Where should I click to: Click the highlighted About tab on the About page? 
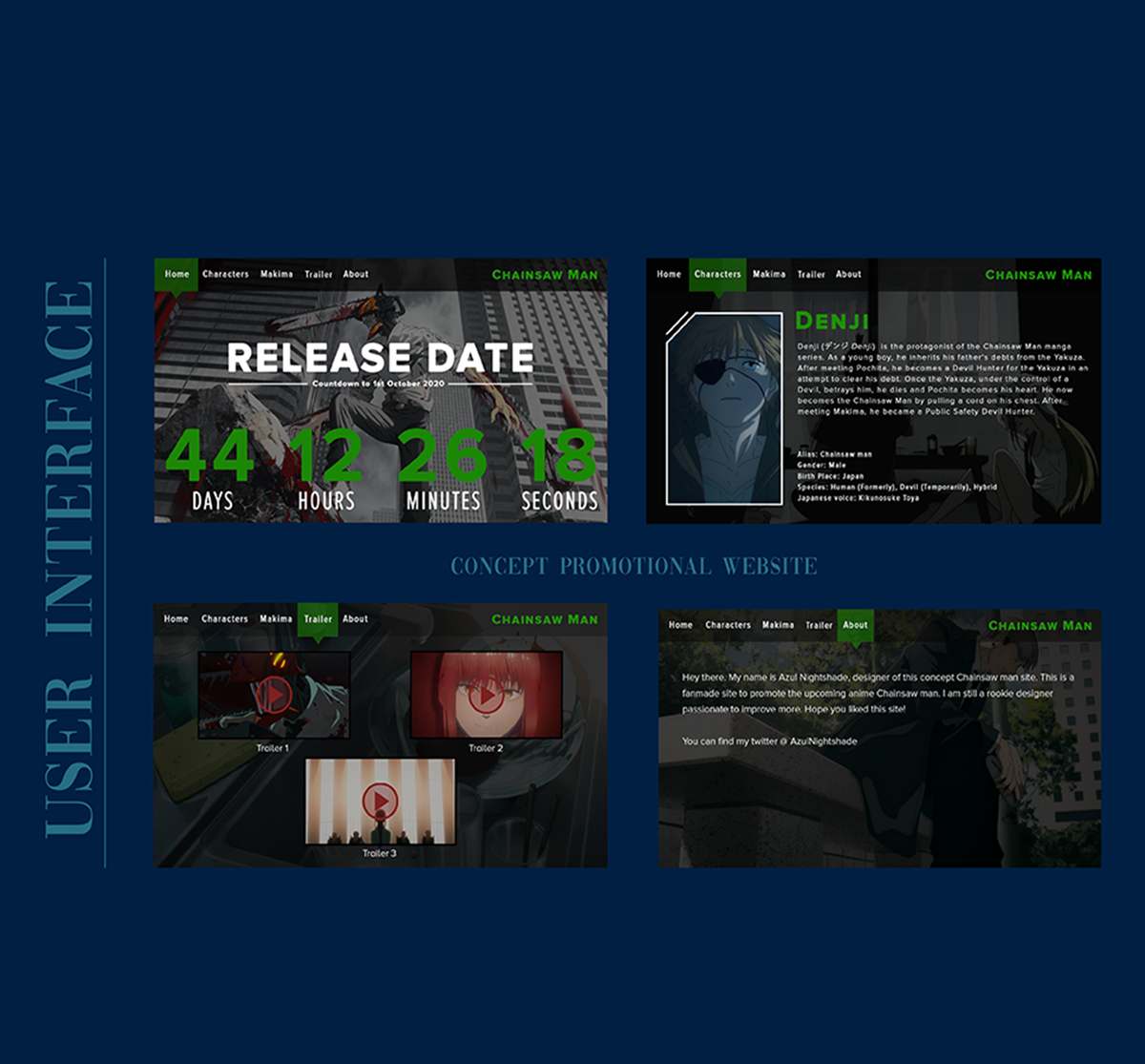pyautogui.click(x=856, y=625)
